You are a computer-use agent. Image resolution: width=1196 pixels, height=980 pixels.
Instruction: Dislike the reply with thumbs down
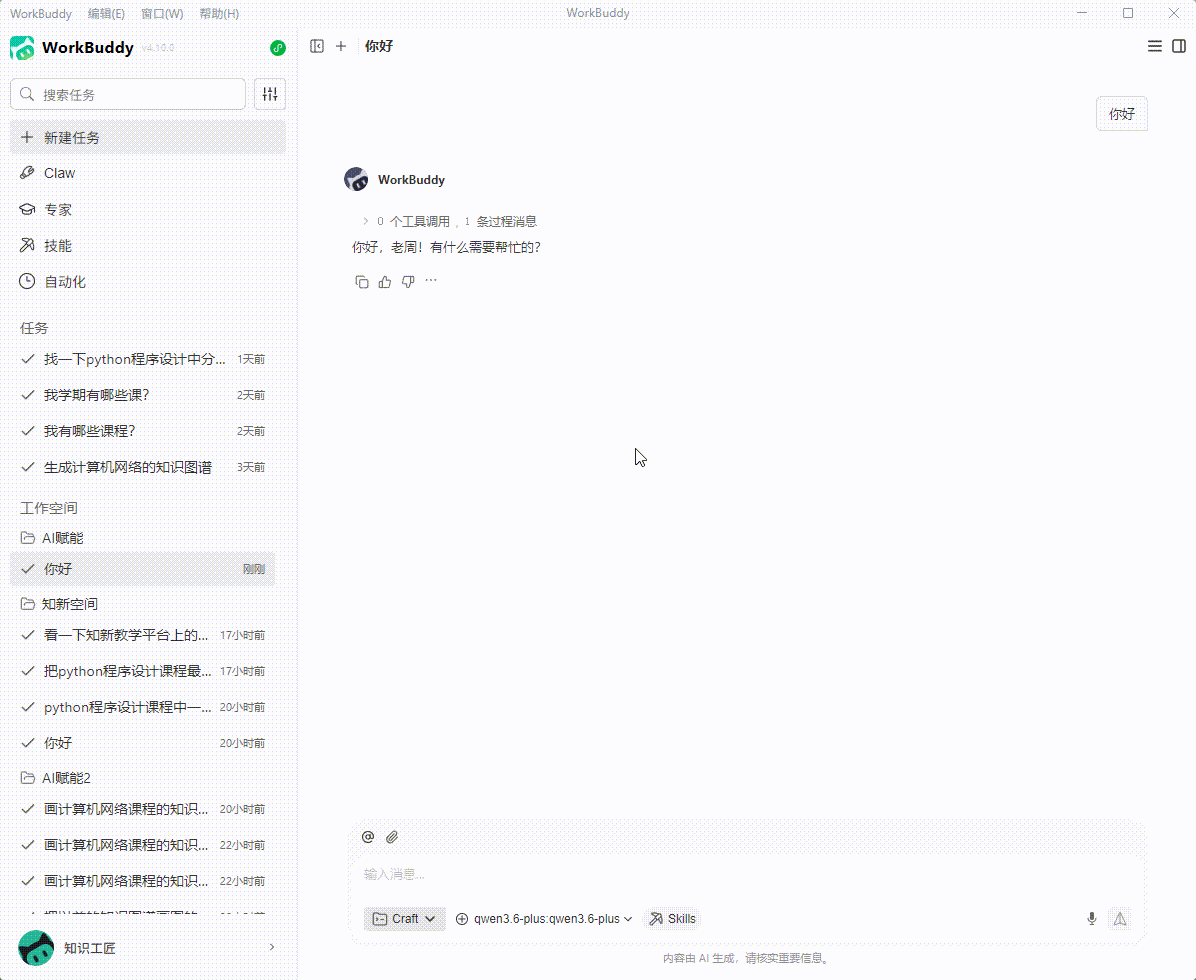(x=407, y=281)
